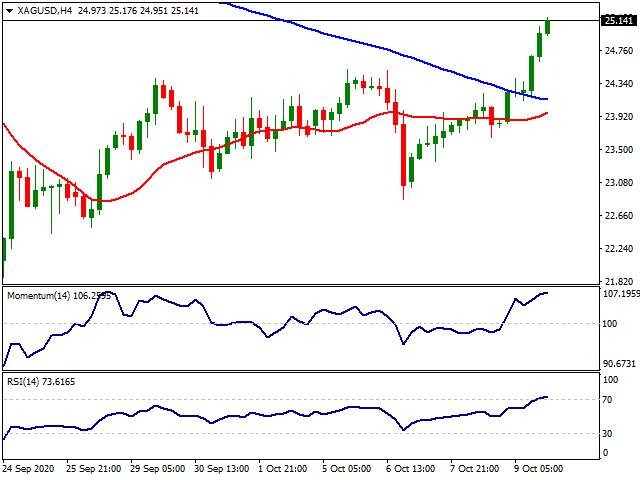Image resolution: width=640 pixels, height=480 pixels.
Task: Click the 21.820 price axis label
Action: [619, 281]
